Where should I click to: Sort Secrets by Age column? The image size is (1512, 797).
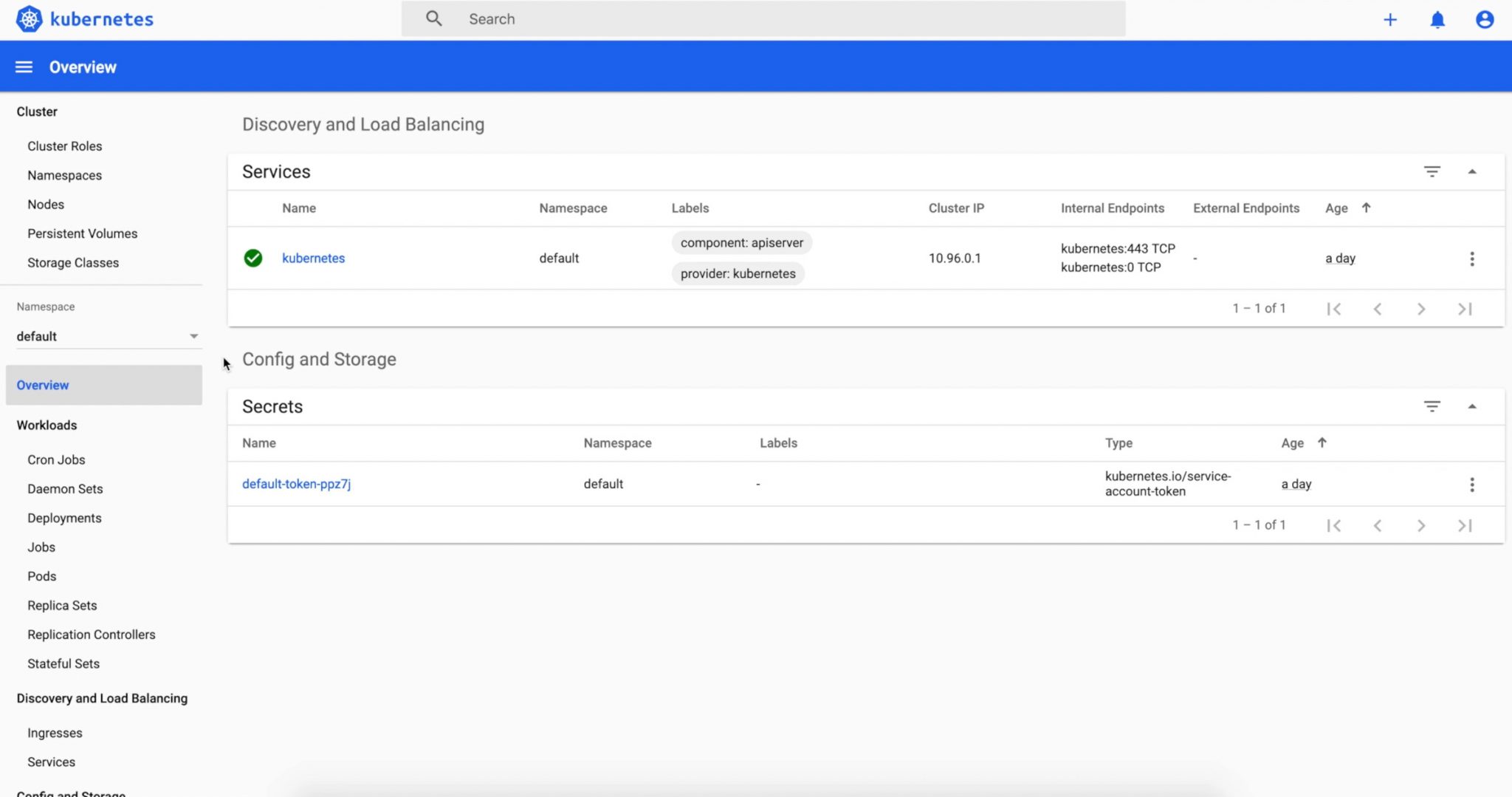tap(1292, 443)
